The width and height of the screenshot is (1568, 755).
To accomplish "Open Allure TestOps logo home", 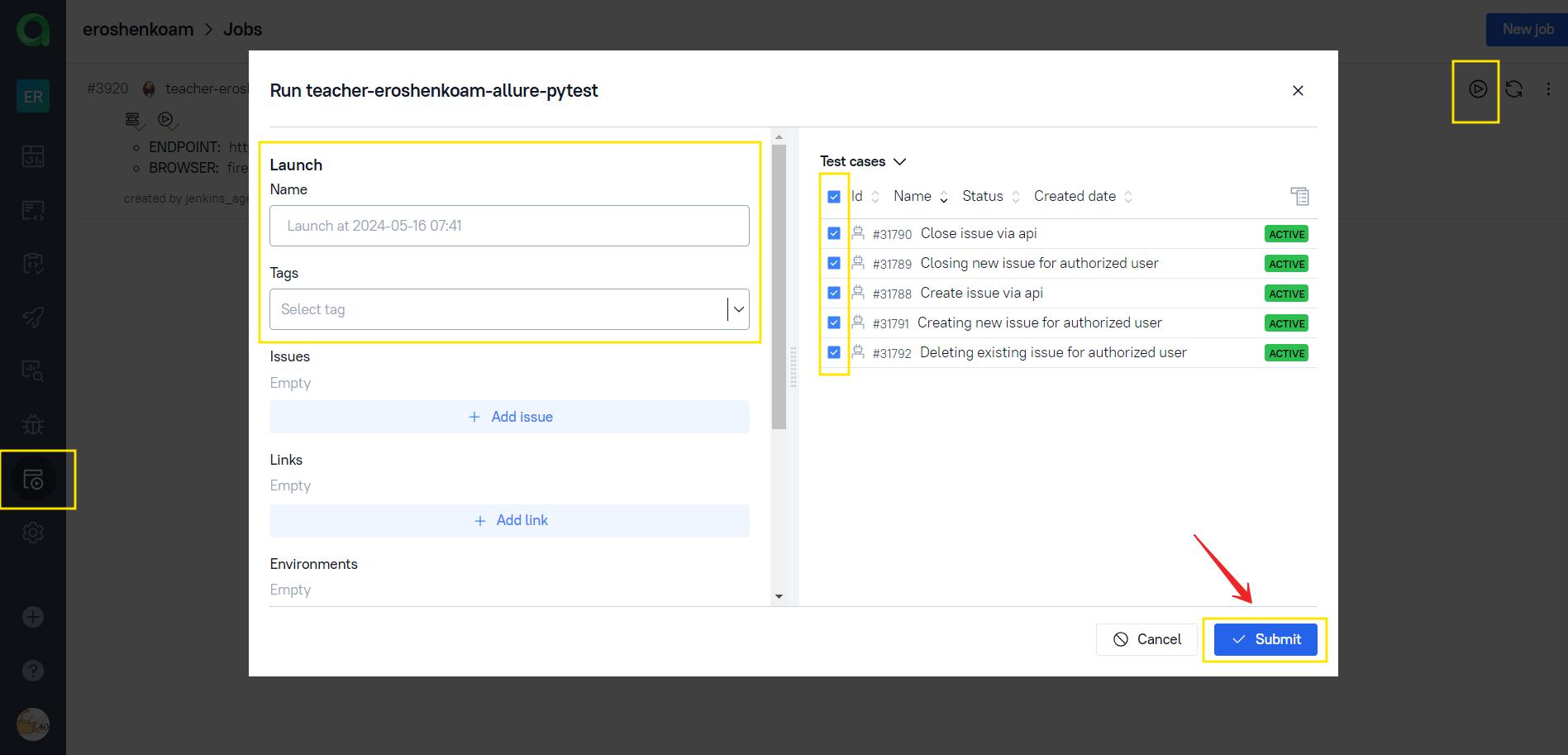I will click(x=33, y=30).
